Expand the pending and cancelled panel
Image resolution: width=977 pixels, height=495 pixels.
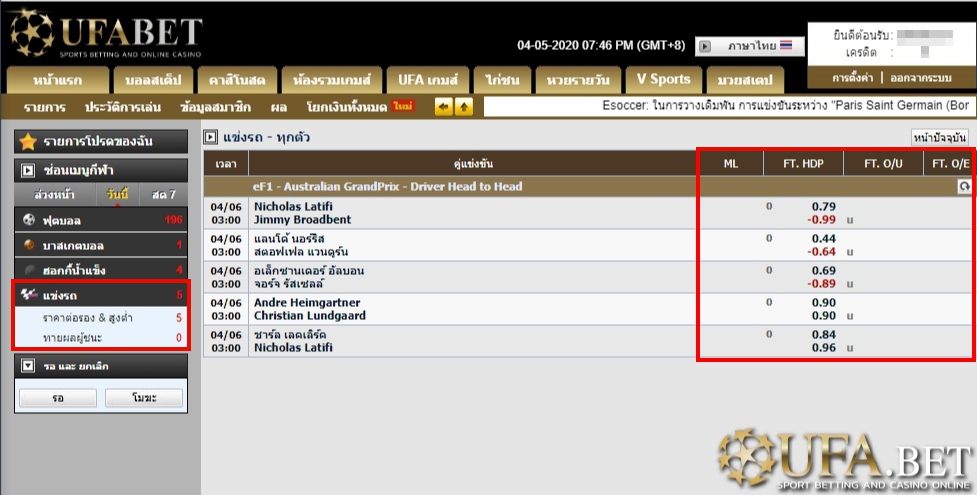coord(28,366)
